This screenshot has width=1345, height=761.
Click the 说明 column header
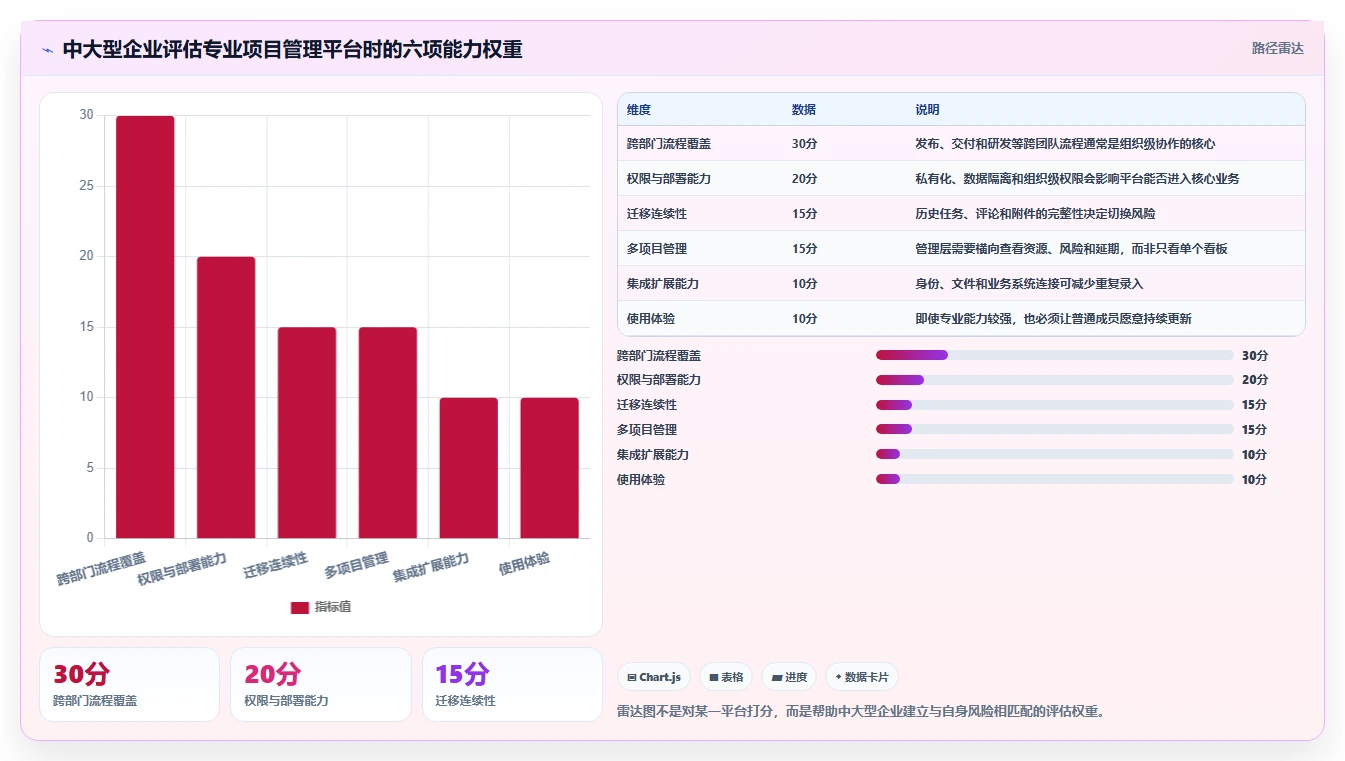[x=927, y=109]
